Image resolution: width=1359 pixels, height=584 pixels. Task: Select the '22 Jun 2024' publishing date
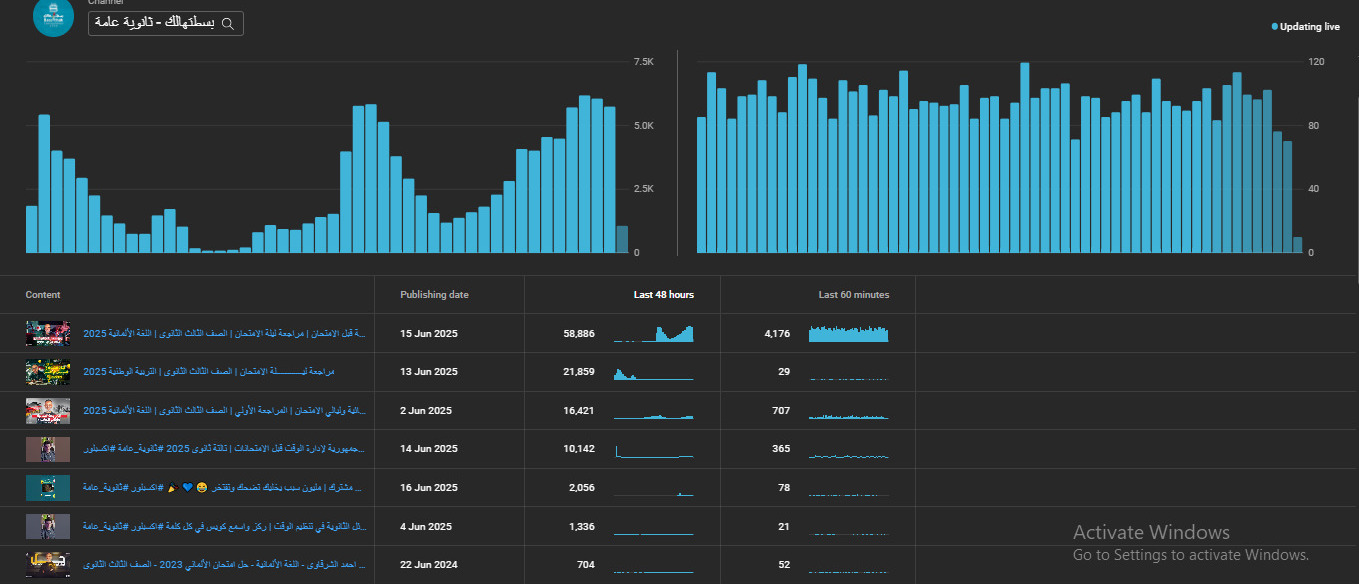point(429,564)
